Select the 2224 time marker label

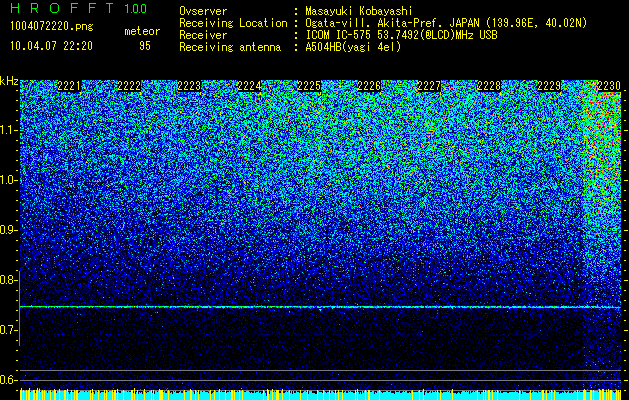249,86
